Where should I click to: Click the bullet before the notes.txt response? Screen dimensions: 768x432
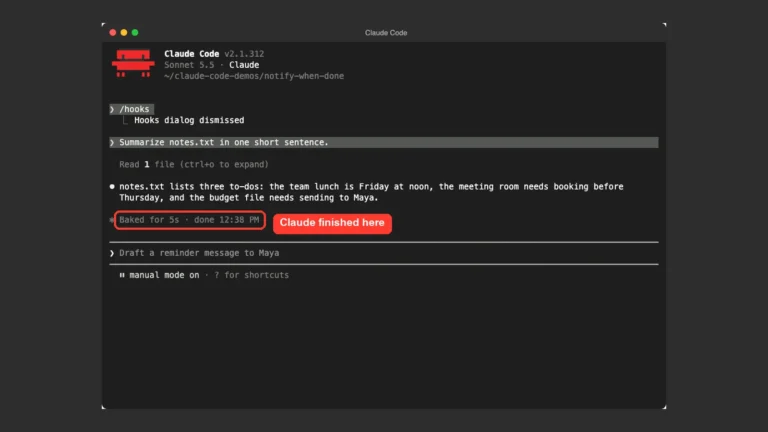(x=112, y=187)
